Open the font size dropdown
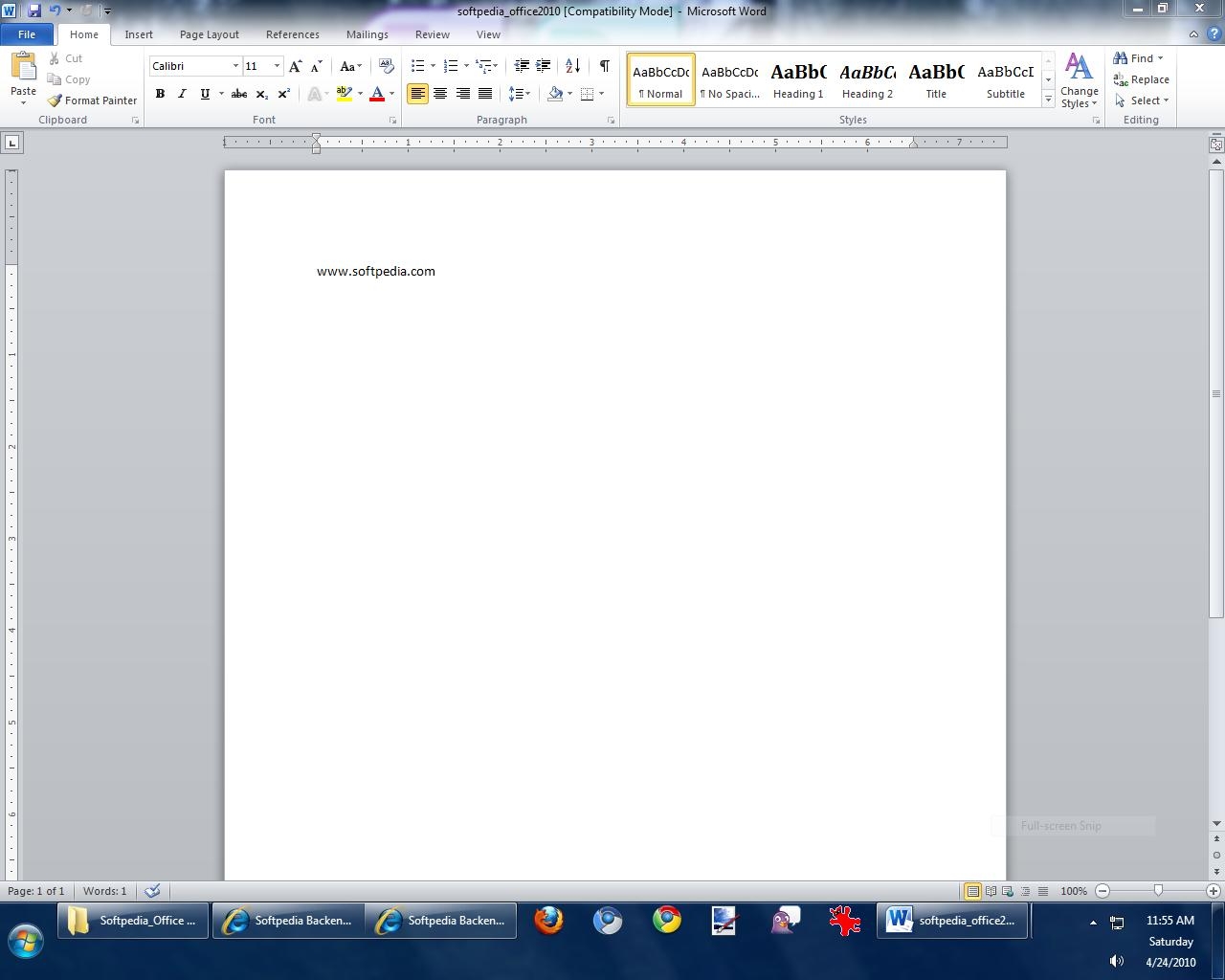Screen dimensions: 1225x980 coord(277,66)
